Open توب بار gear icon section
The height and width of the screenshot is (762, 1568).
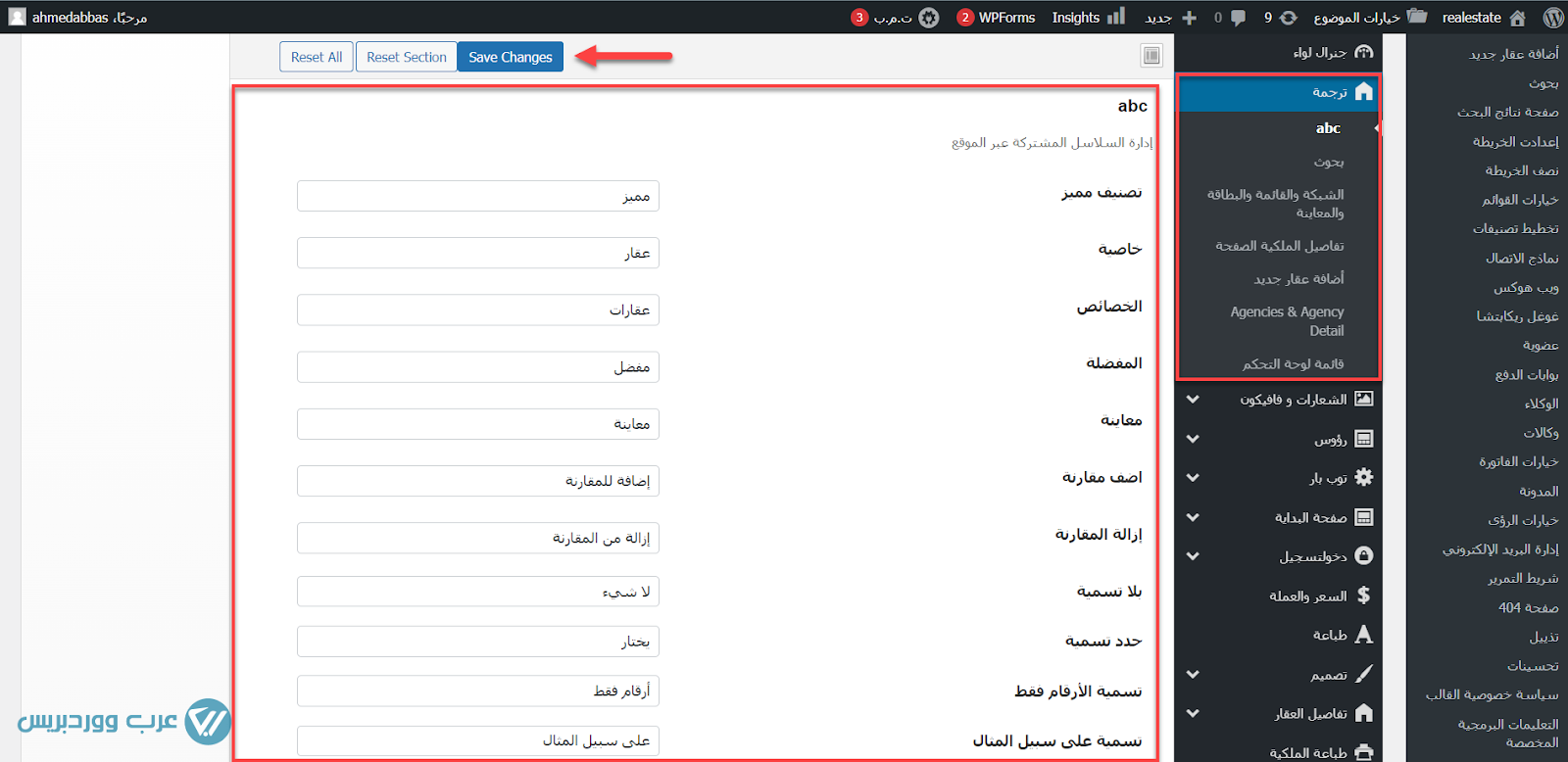click(1363, 478)
